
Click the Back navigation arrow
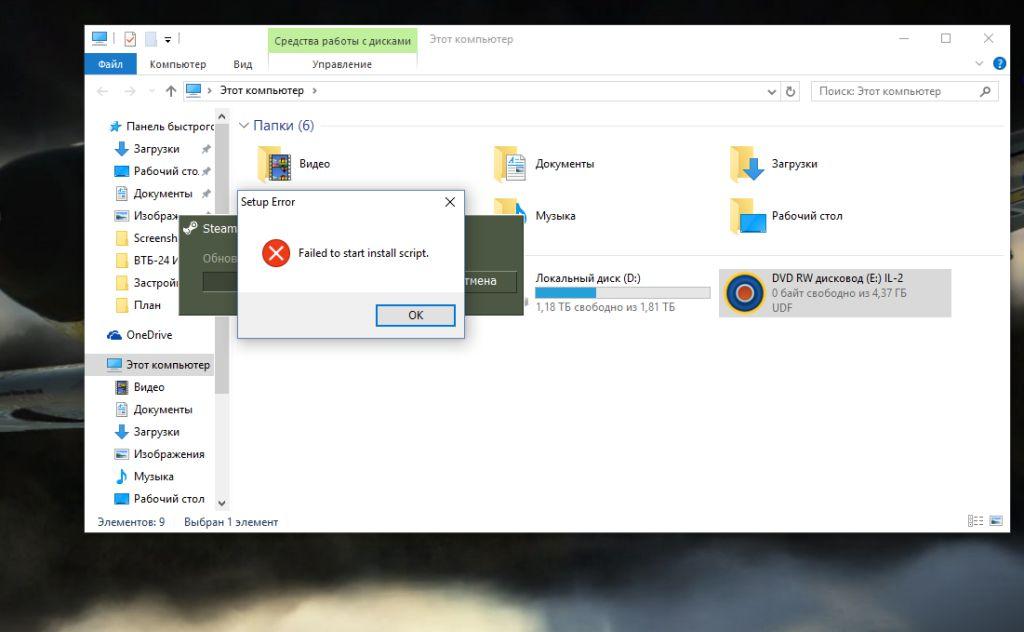click(103, 91)
